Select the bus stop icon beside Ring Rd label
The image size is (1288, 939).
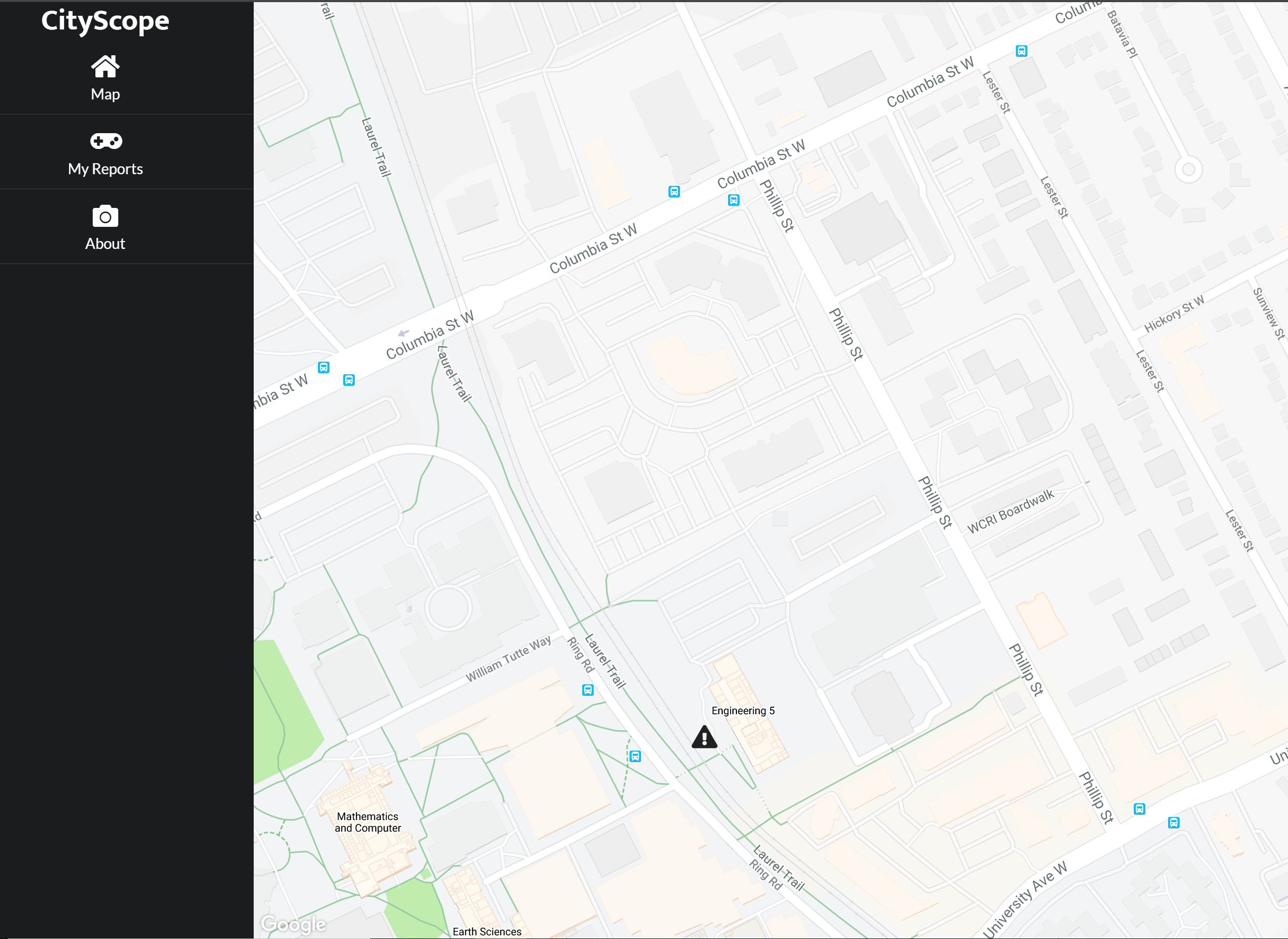coord(588,690)
